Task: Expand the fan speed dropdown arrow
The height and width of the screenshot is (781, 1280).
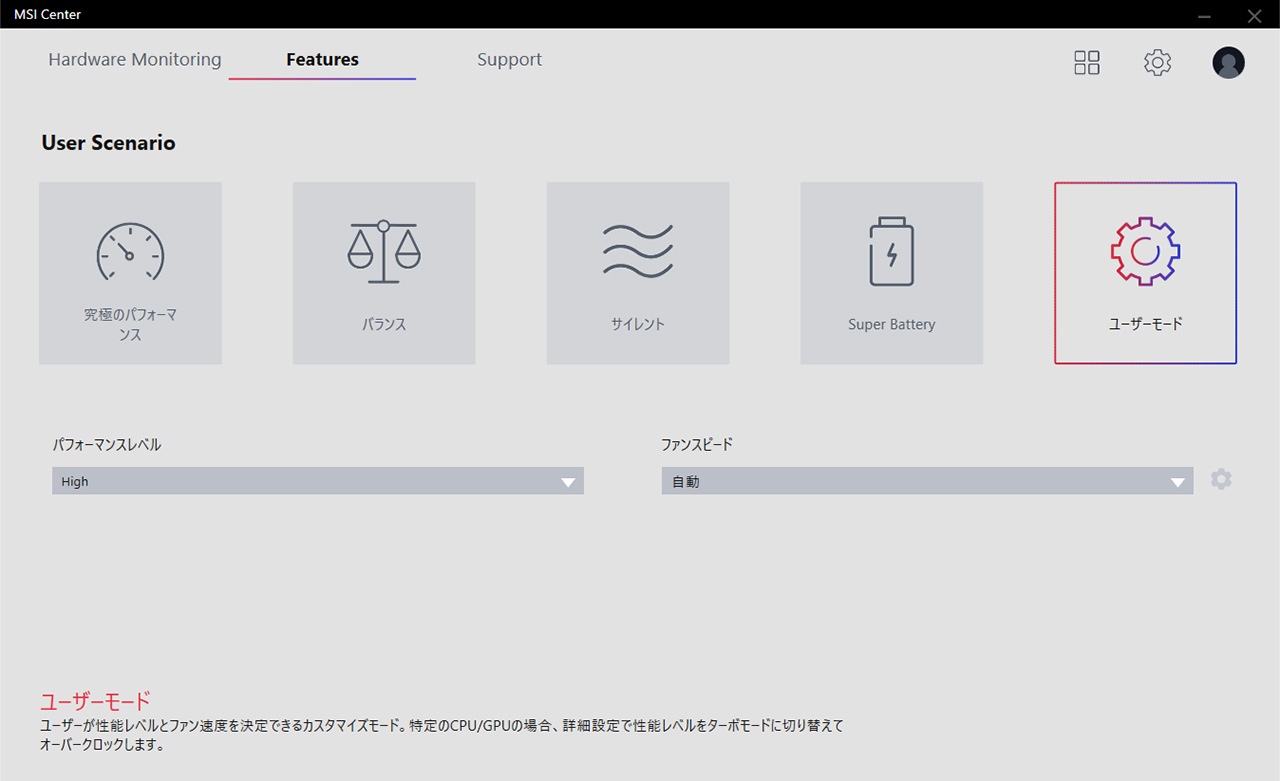Action: pos(1178,482)
